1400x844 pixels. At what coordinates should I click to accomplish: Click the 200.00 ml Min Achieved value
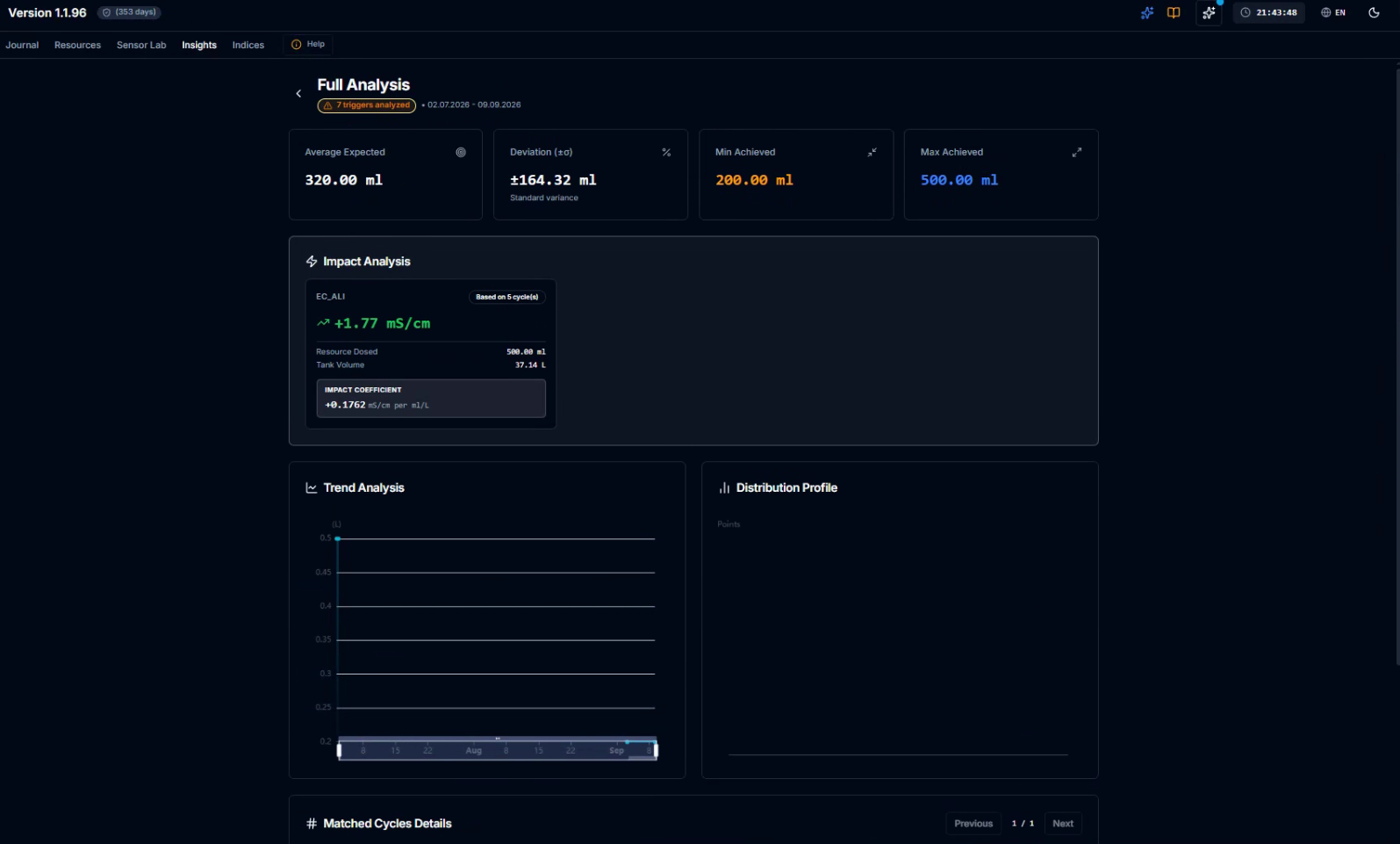[x=754, y=180]
